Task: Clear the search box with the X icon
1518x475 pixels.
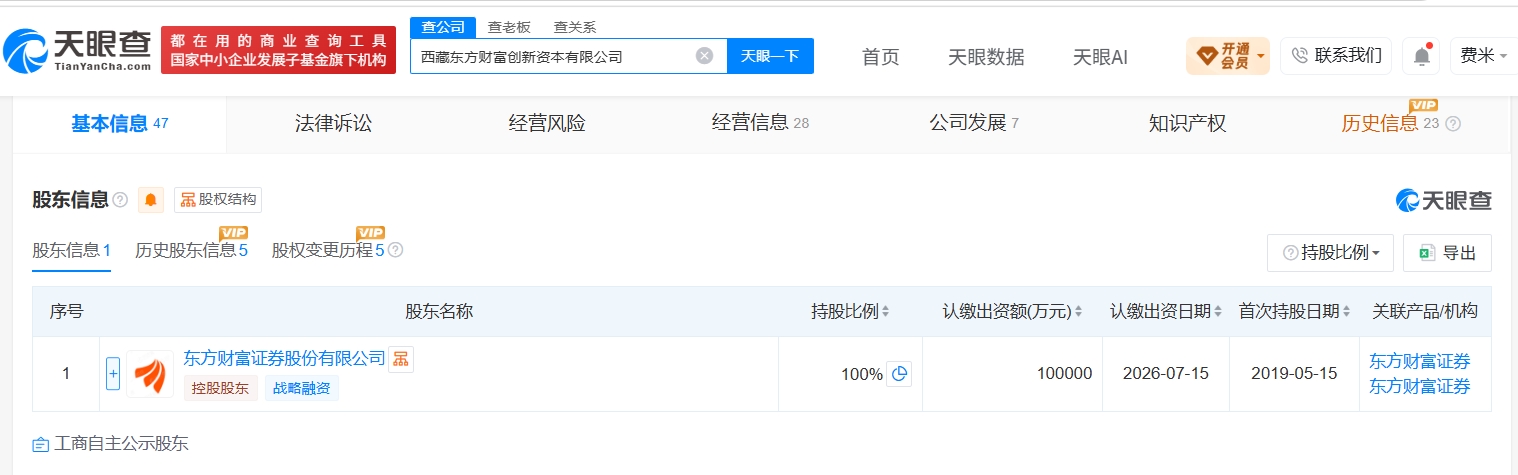Action: coord(704,56)
